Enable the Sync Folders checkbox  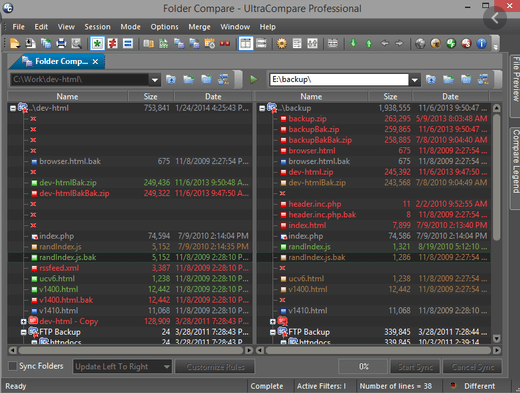click(x=12, y=366)
